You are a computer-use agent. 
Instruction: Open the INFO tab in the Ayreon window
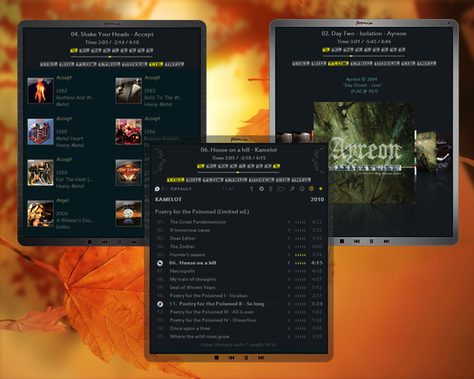tap(427, 63)
